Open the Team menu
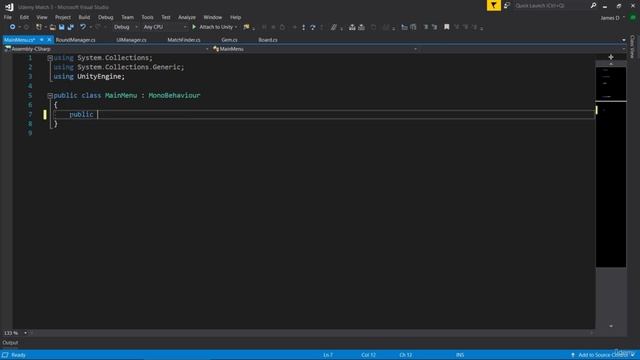This screenshot has height=360, width=640. tap(127, 17)
